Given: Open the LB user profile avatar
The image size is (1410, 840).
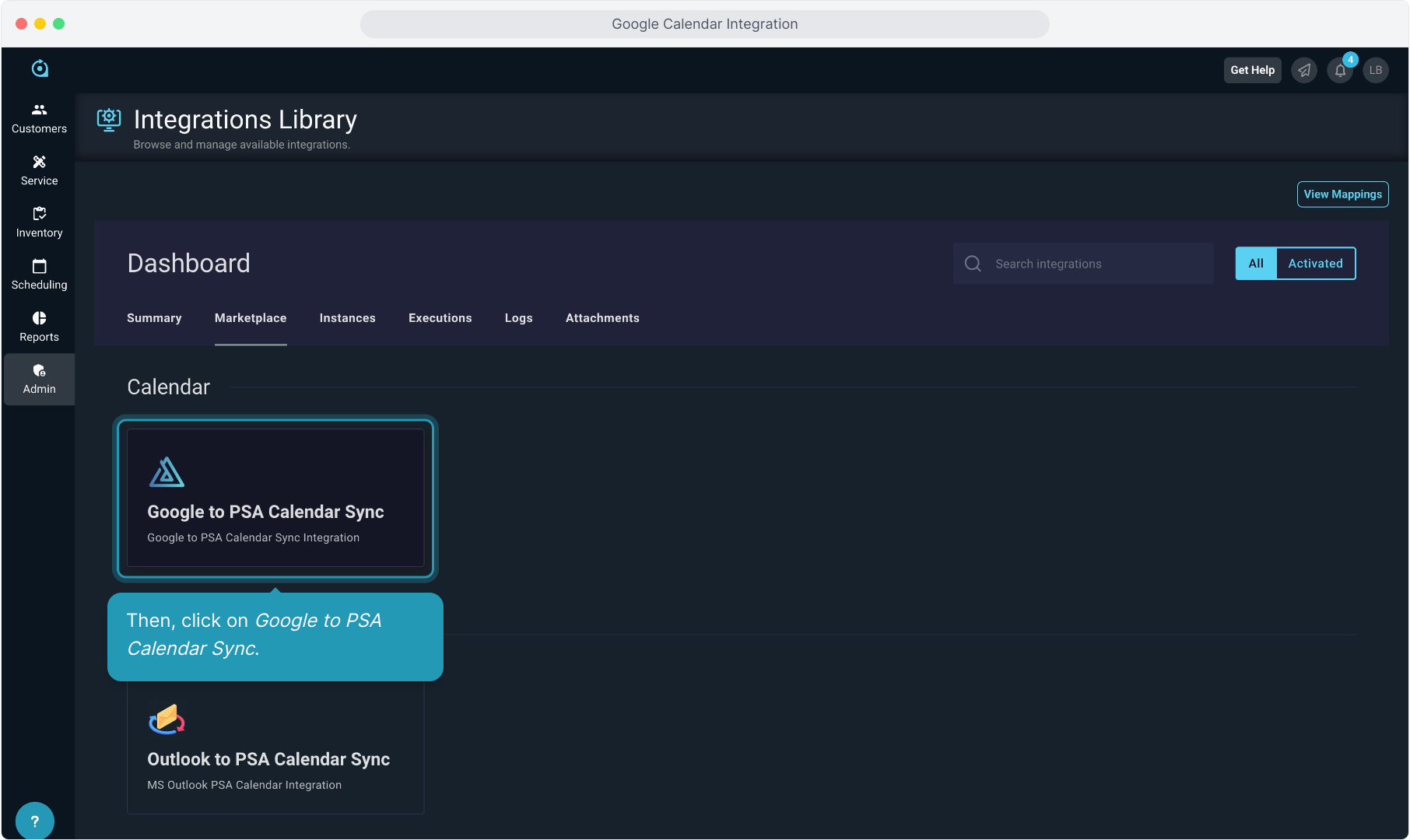Looking at the screenshot, I should point(1376,70).
